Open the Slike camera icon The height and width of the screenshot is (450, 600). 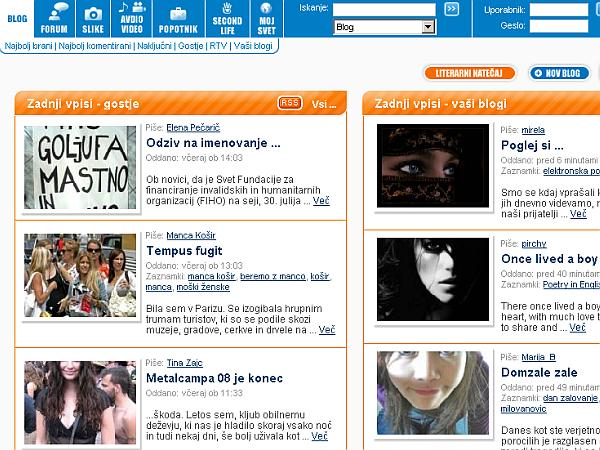pyautogui.click(x=93, y=18)
